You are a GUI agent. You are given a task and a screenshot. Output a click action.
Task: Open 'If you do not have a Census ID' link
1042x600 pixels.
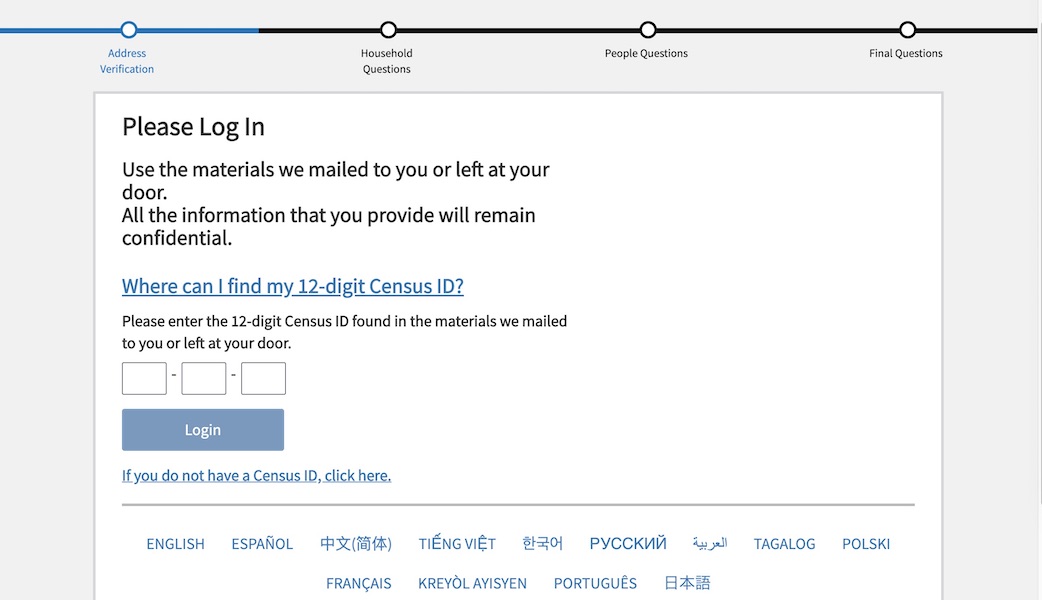point(257,476)
